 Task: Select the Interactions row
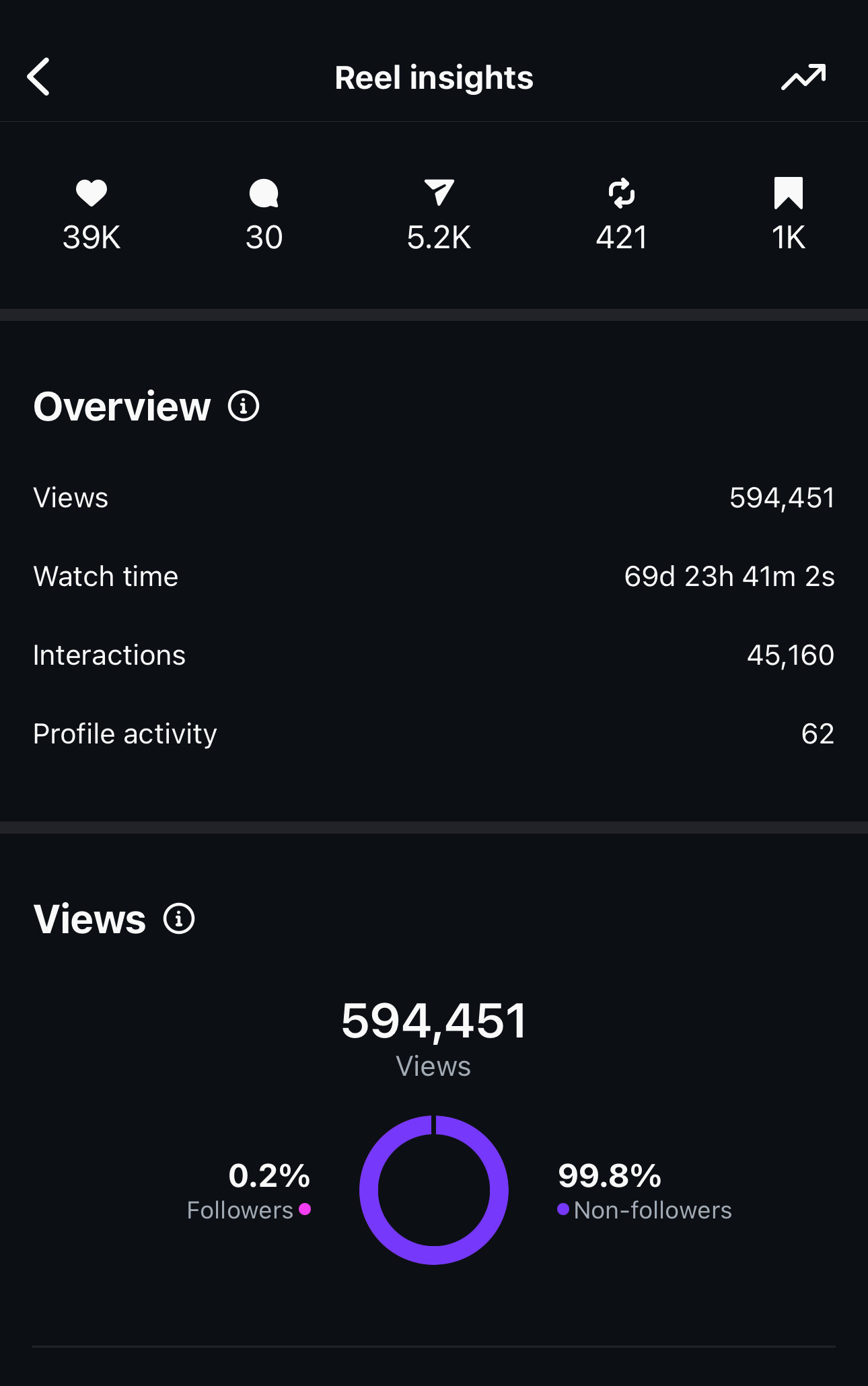click(434, 655)
